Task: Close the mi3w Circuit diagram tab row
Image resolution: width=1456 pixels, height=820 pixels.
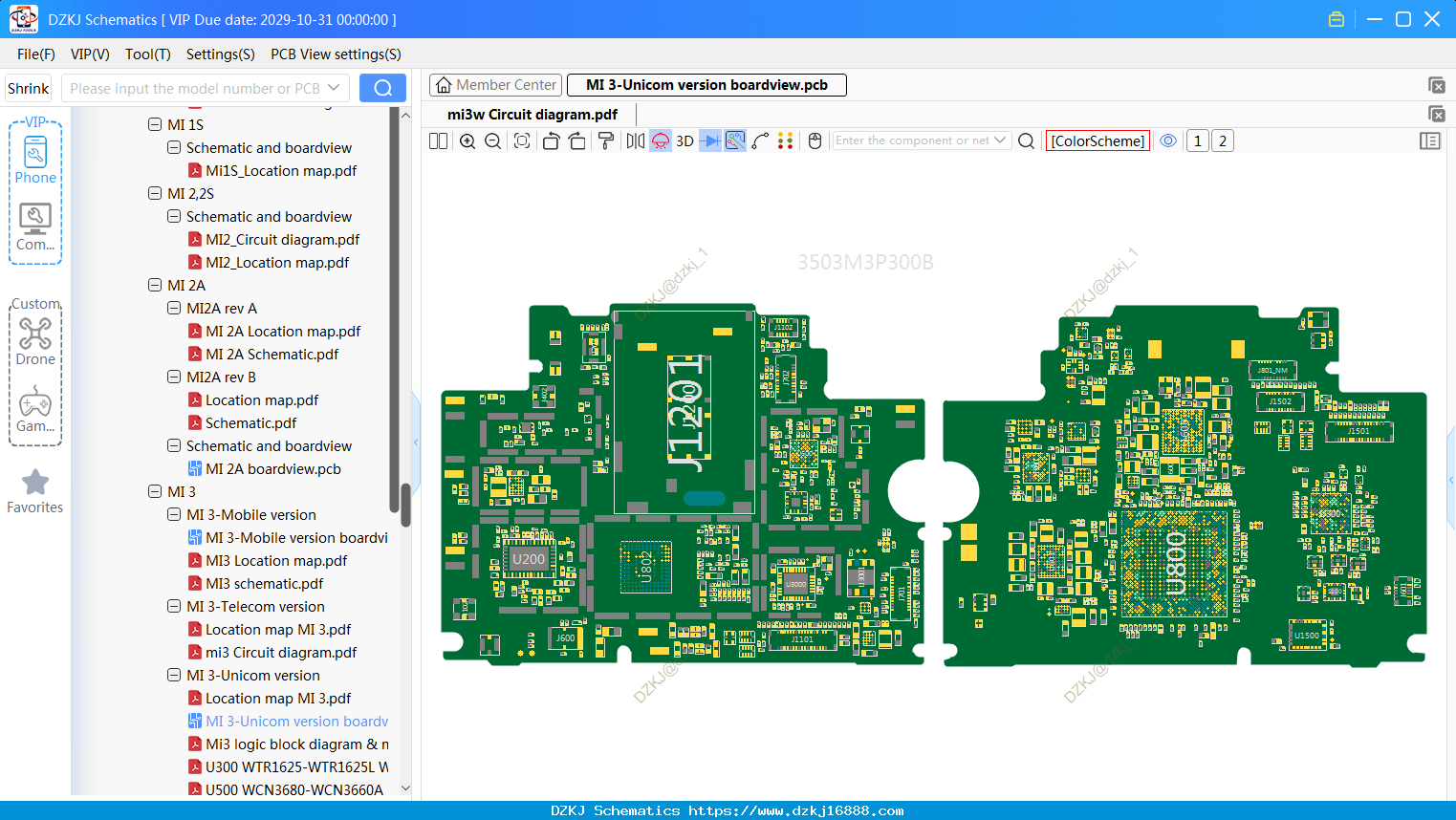Action: [x=1436, y=114]
